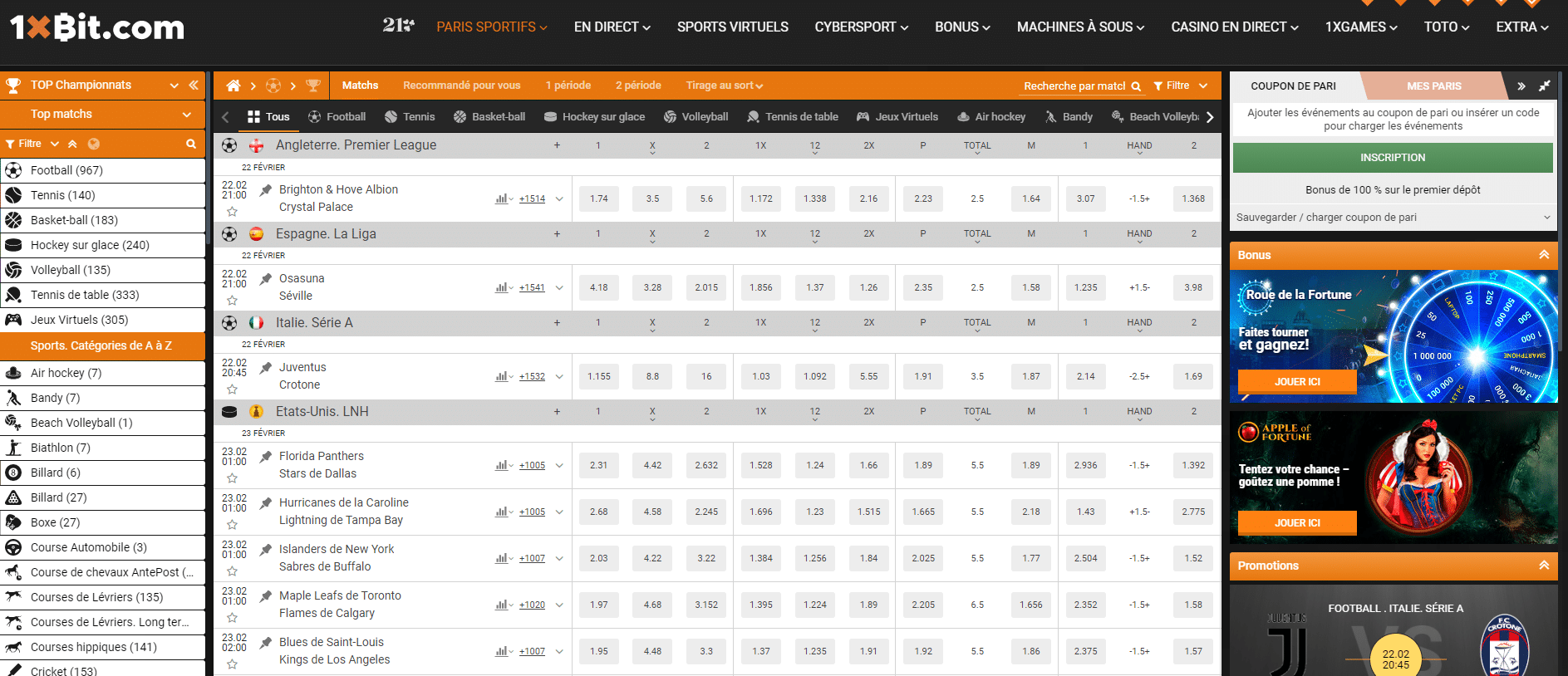The image size is (1568, 676).
Task: Click expand double-chevron icon in coupon panel
Action: (x=1521, y=86)
